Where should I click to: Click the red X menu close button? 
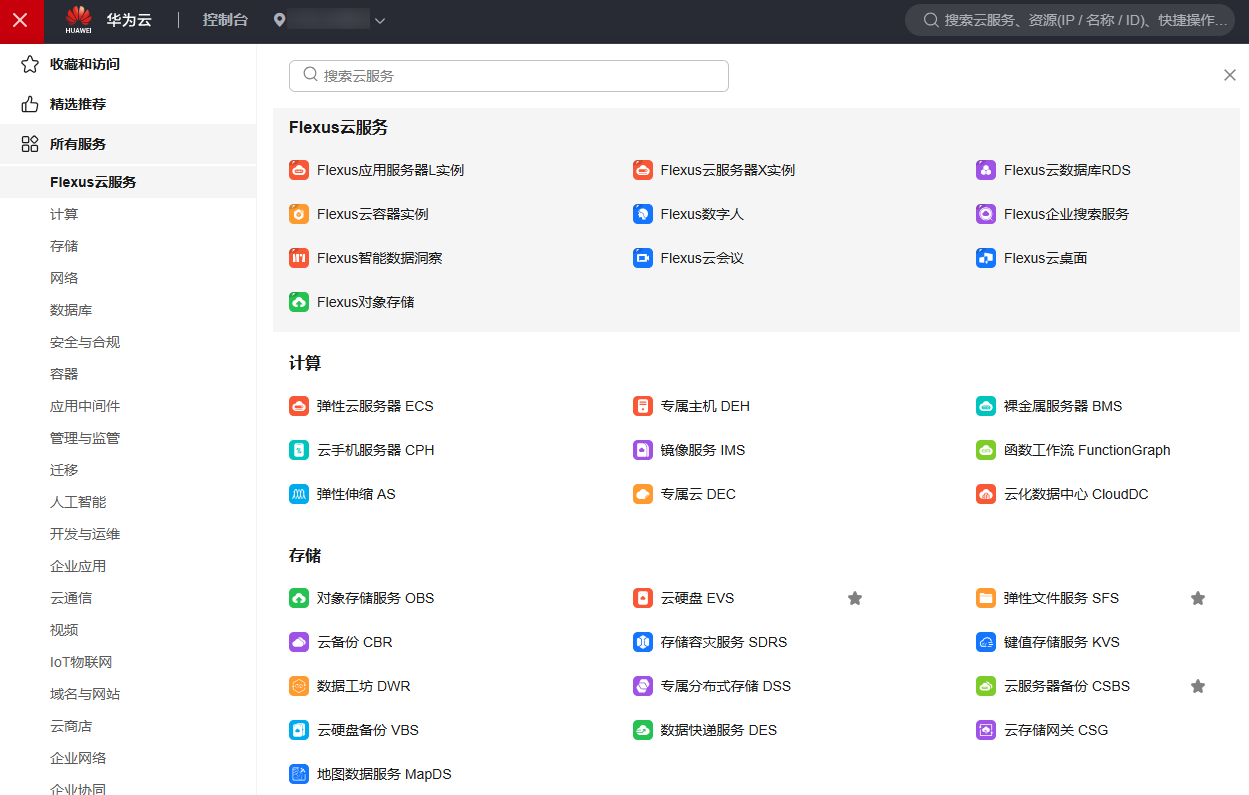pos(21,21)
